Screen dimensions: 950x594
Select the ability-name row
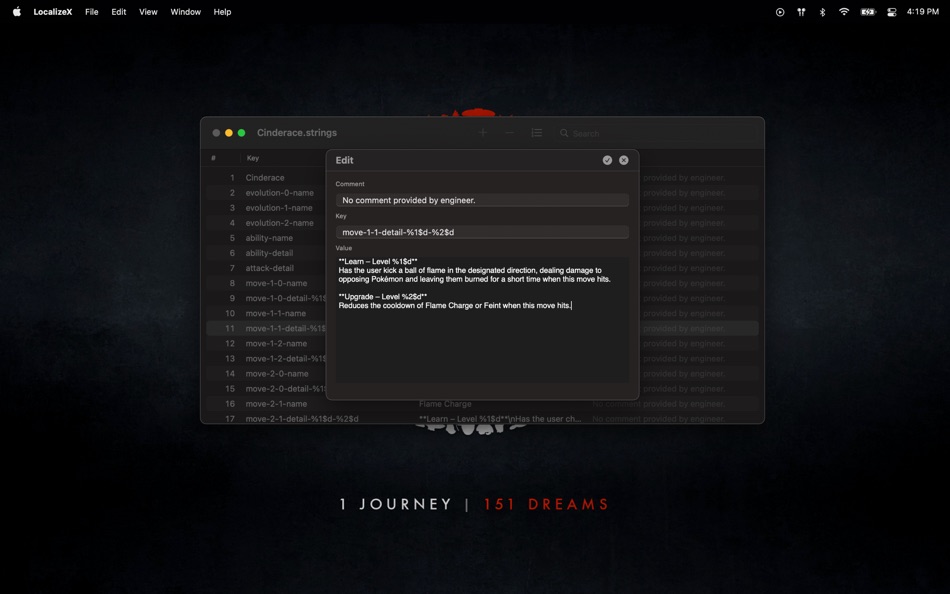(x=482, y=238)
